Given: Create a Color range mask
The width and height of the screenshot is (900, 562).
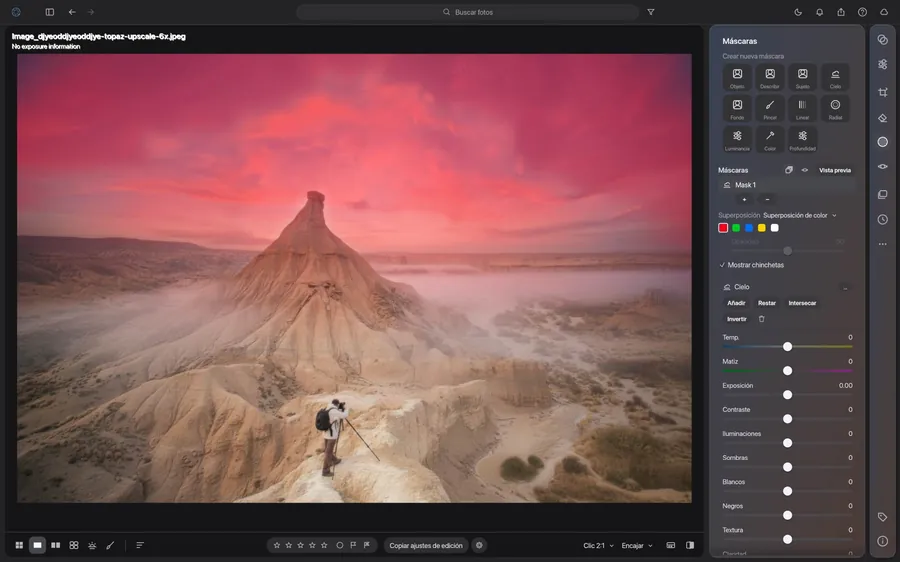Looking at the screenshot, I should click(x=770, y=140).
